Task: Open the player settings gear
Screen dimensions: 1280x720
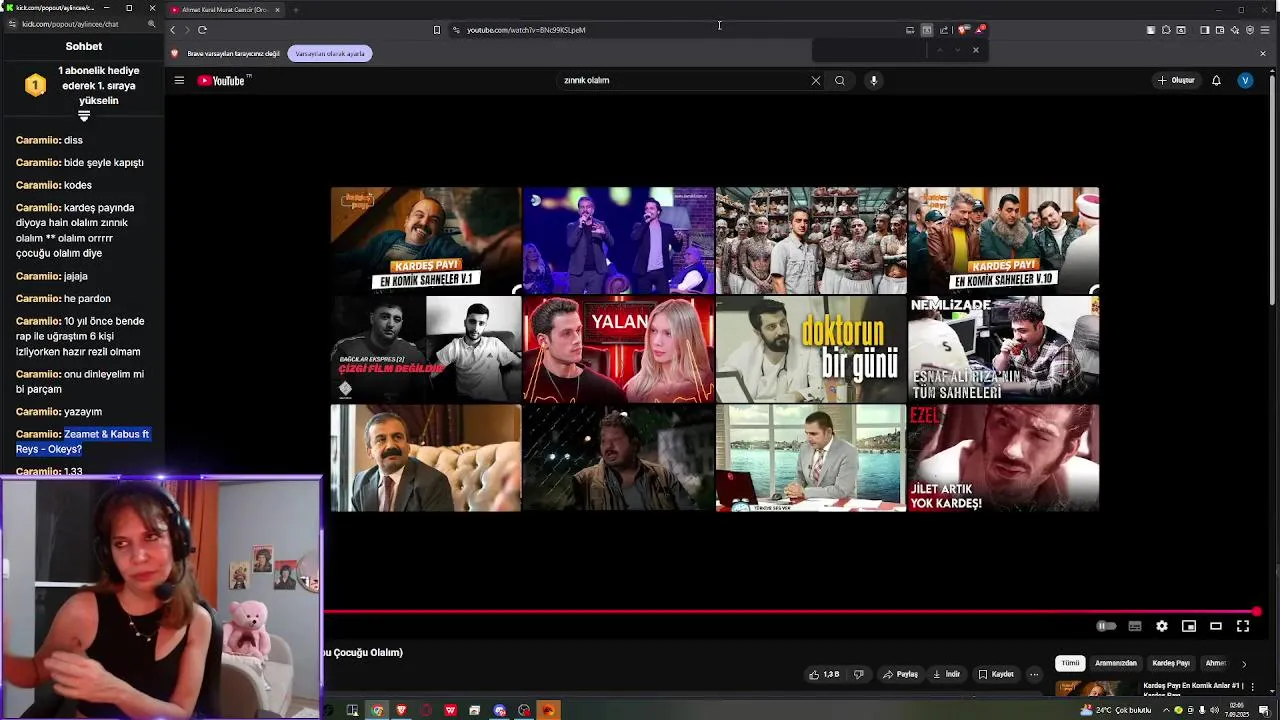Action: [x=1162, y=626]
